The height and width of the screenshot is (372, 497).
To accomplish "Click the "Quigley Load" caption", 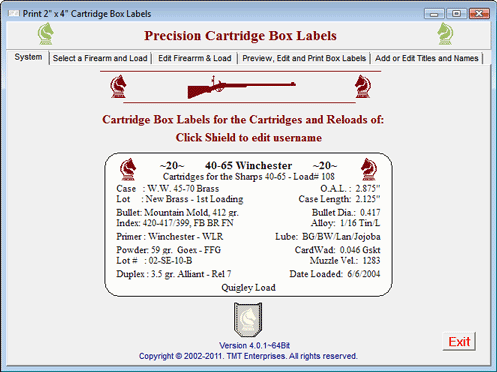I will point(248,288).
